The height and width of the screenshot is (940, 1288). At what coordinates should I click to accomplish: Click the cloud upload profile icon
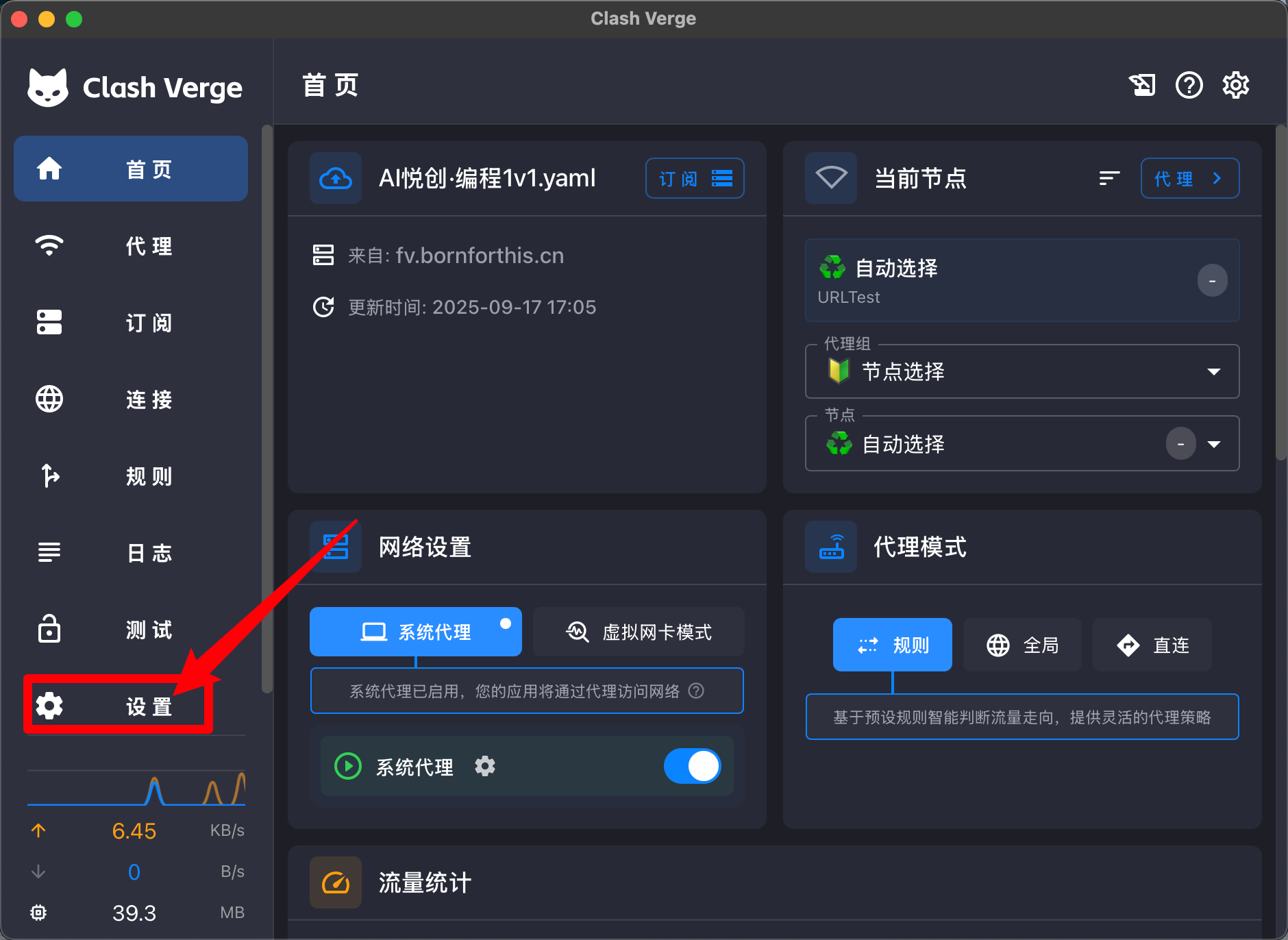[x=336, y=178]
